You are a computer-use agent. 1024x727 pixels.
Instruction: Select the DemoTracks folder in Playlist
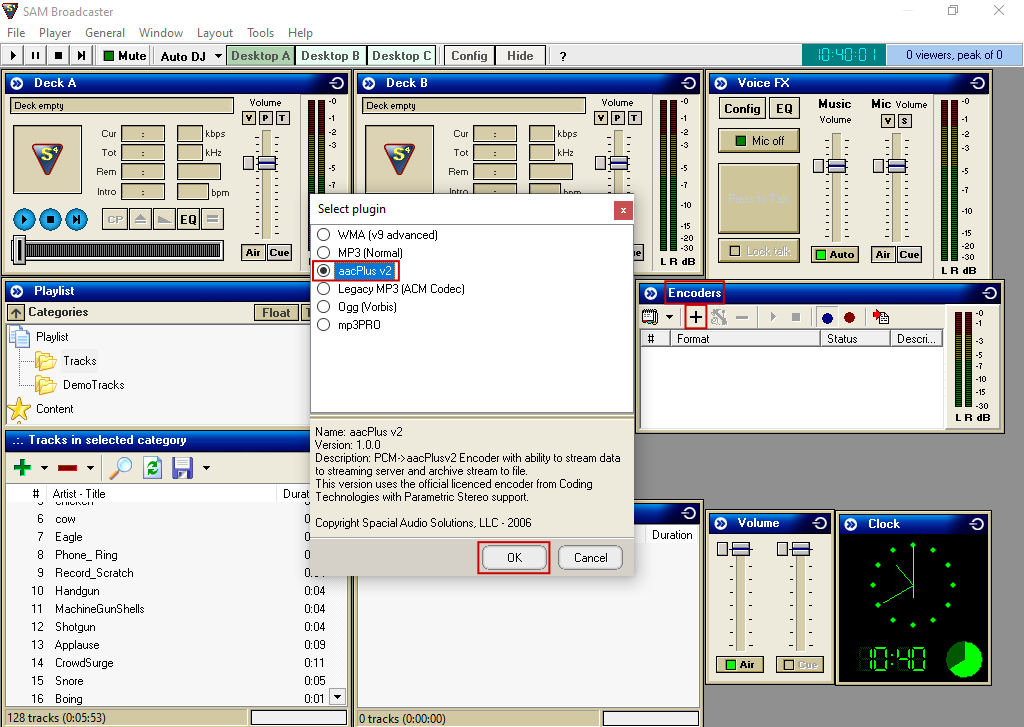coord(92,385)
